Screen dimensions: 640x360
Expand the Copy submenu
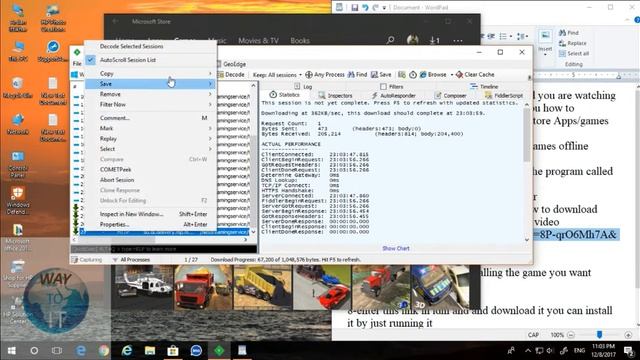pyautogui.click(x=150, y=73)
